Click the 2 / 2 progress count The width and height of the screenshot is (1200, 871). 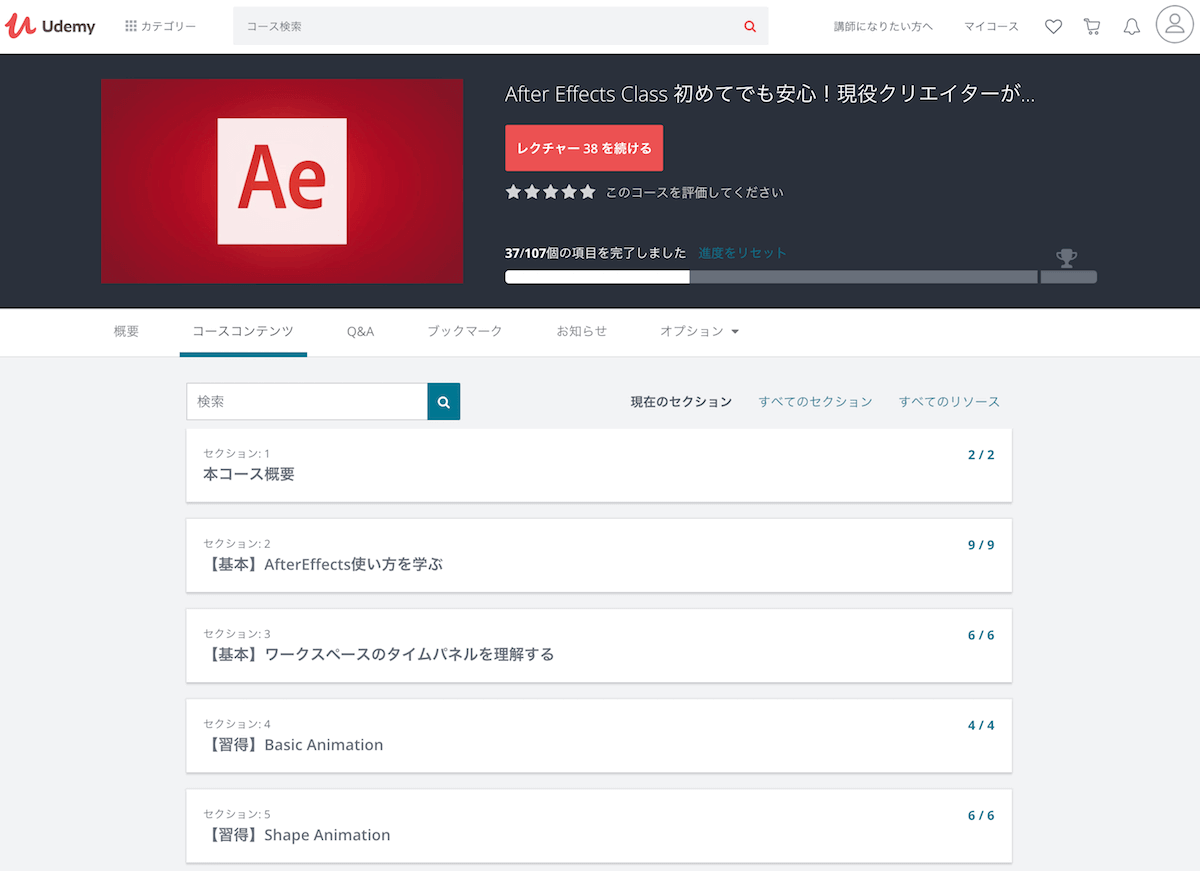(981, 455)
